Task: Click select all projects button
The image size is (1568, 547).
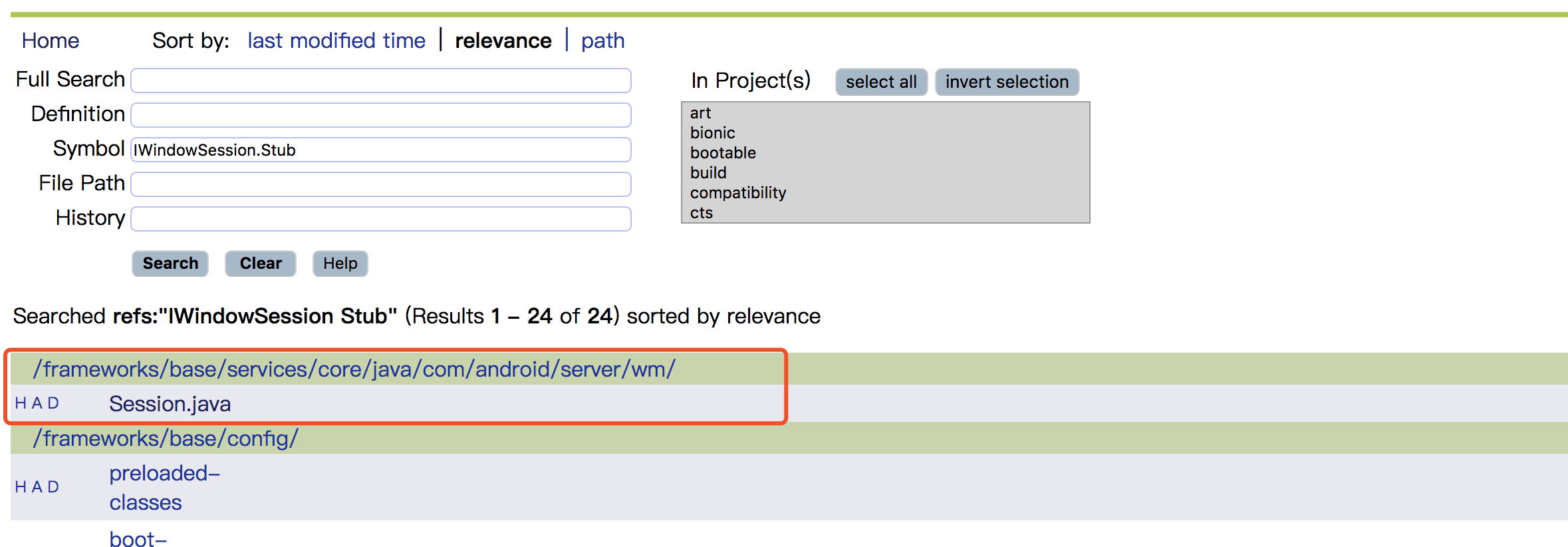Action: point(881,82)
